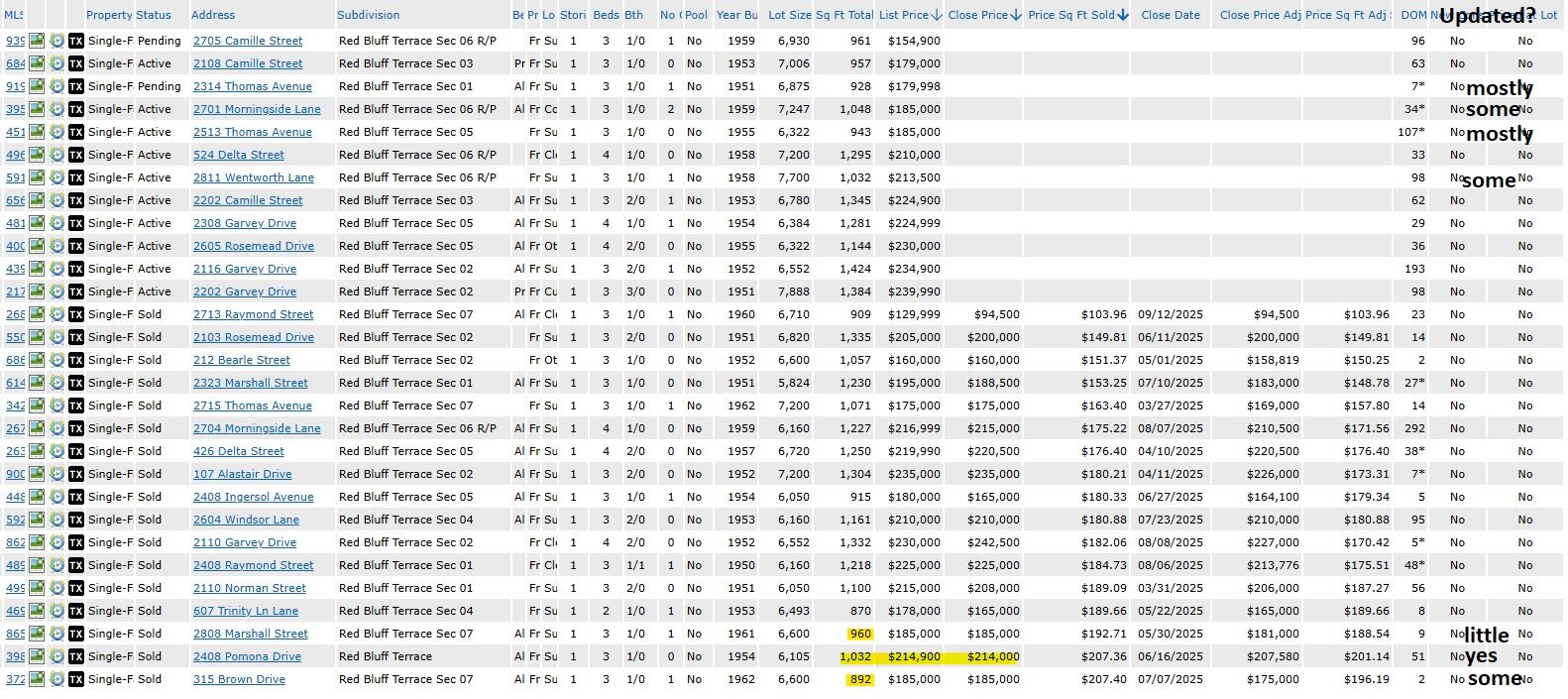1568x699 pixels.
Task: Open the 607 Trinity Ln Lane link
Action: 245,611
